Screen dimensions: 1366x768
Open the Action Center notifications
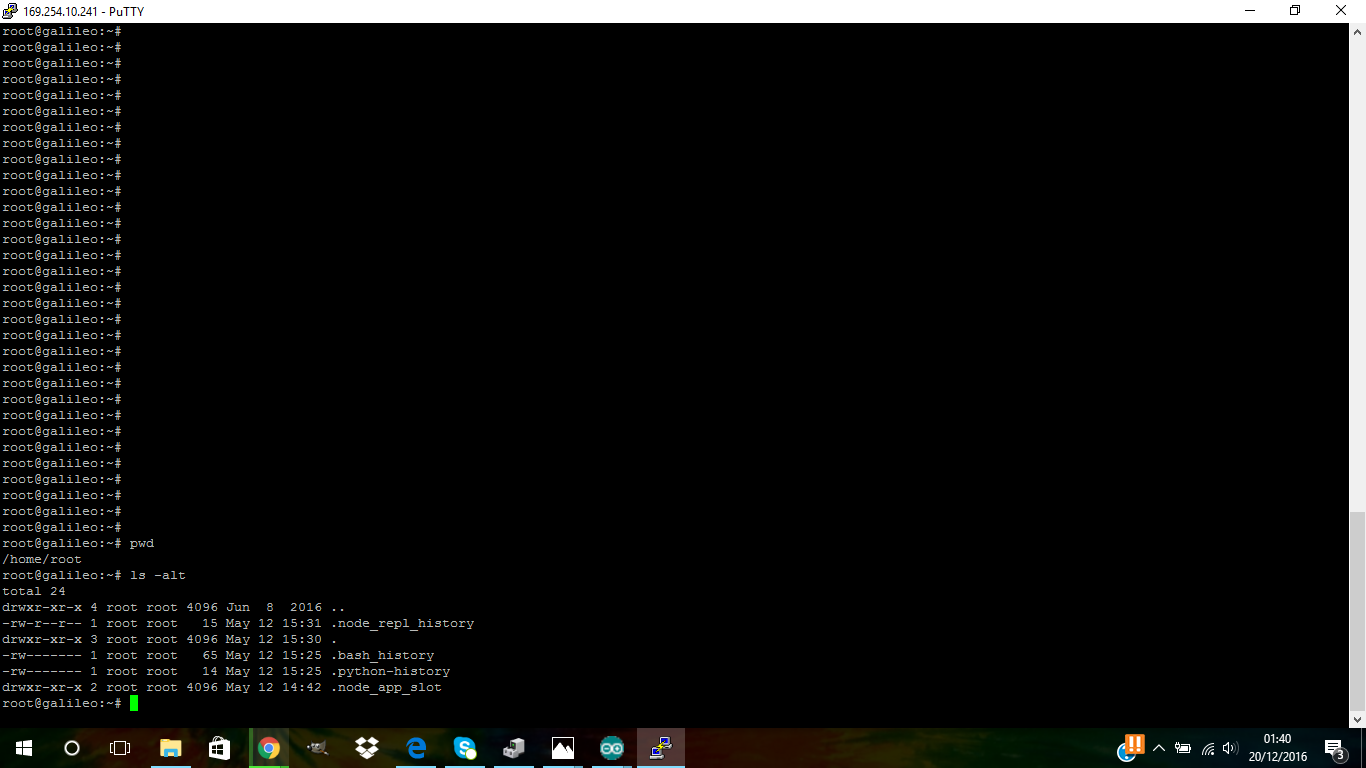tap(1334, 748)
